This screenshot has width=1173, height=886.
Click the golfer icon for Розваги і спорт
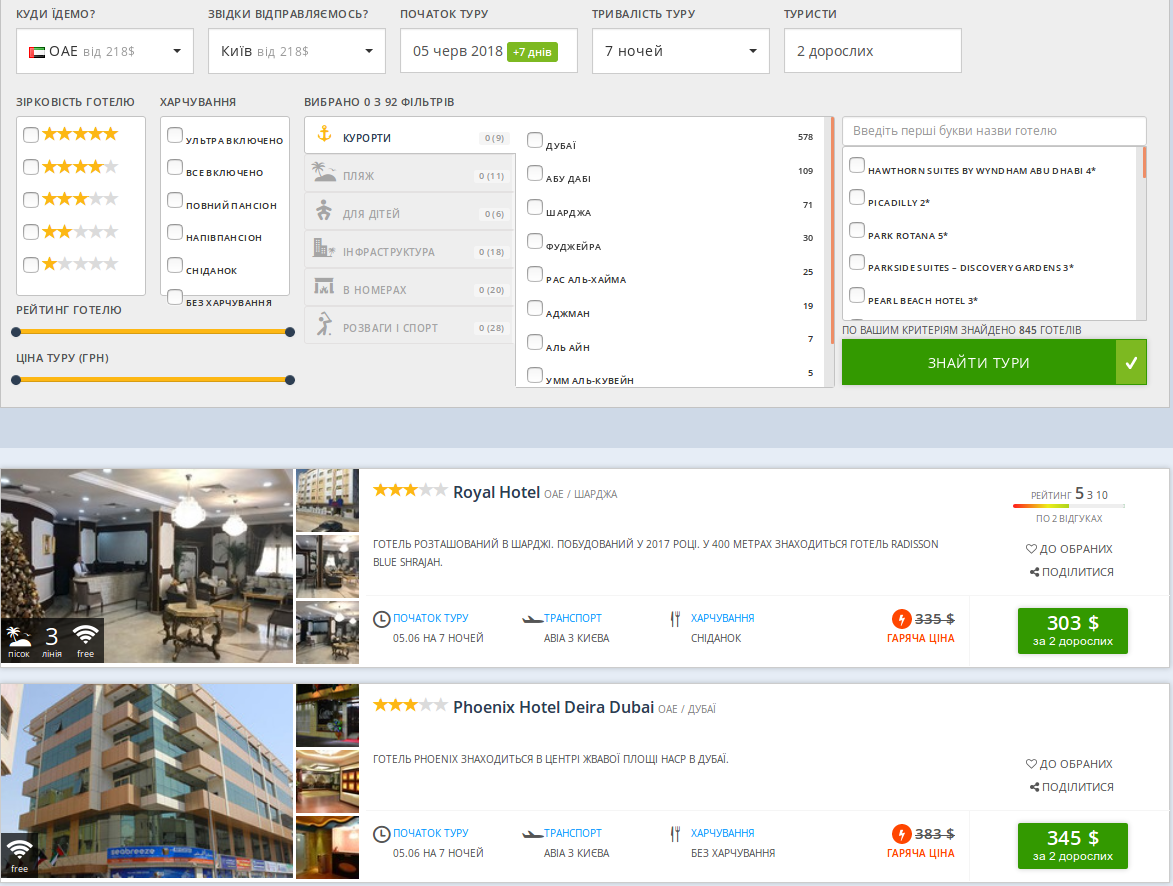323,326
